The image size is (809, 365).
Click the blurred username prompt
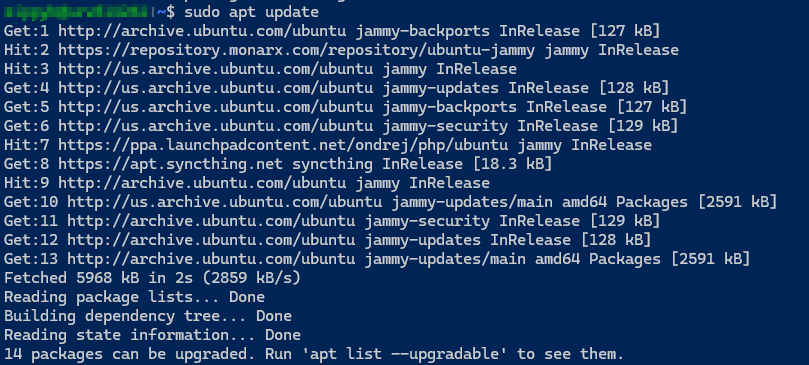pos(79,11)
